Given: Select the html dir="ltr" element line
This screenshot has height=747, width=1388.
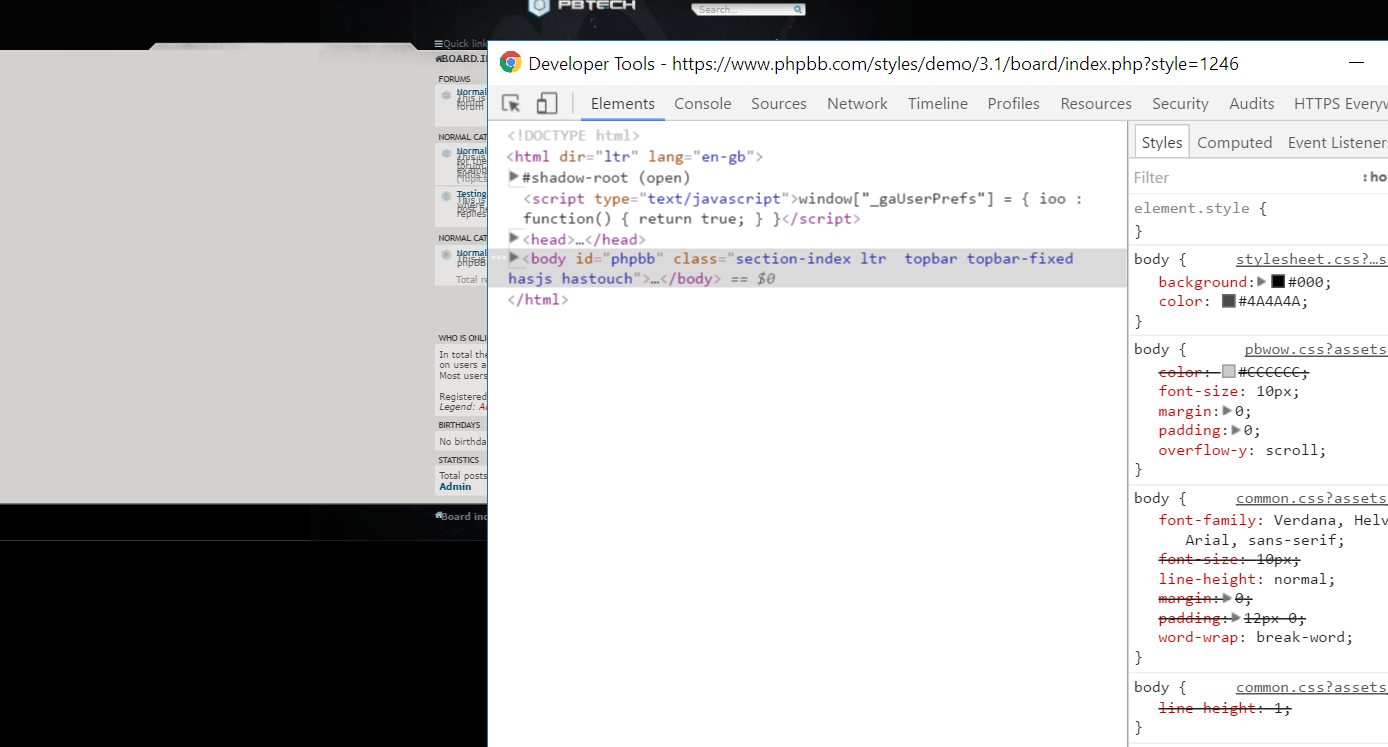Looking at the screenshot, I should [635, 157].
